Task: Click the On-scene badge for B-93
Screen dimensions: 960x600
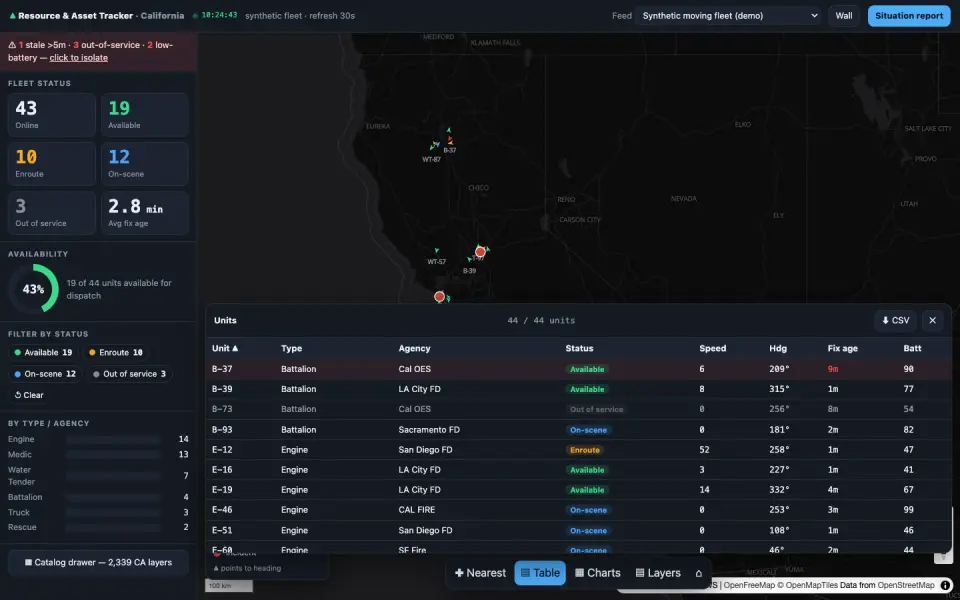Action: tap(588, 430)
